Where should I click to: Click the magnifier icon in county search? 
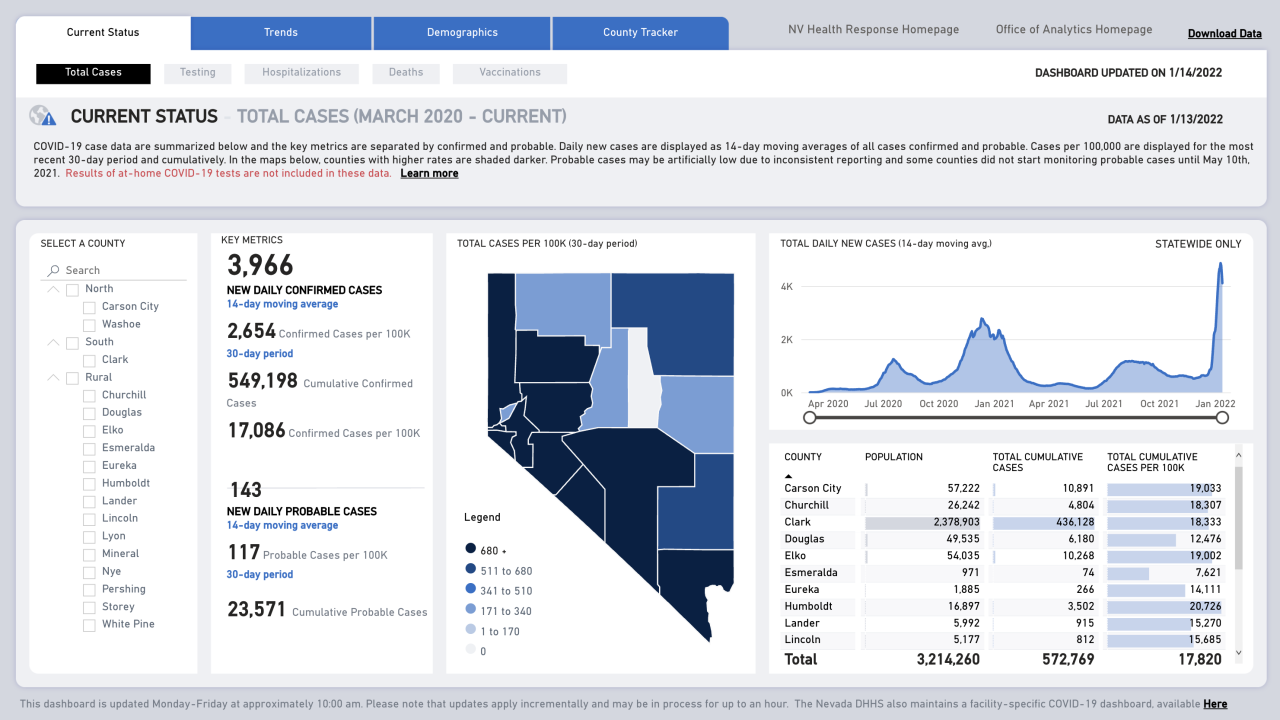[53, 271]
